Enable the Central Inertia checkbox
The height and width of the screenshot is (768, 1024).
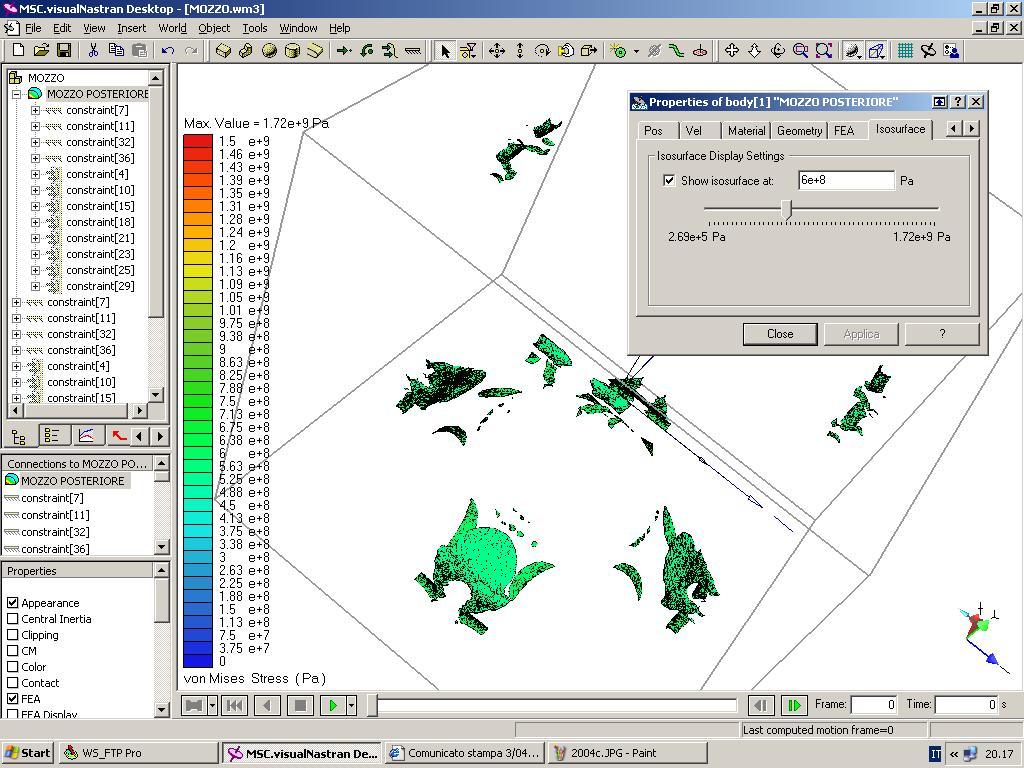pyautogui.click(x=12, y=618)
